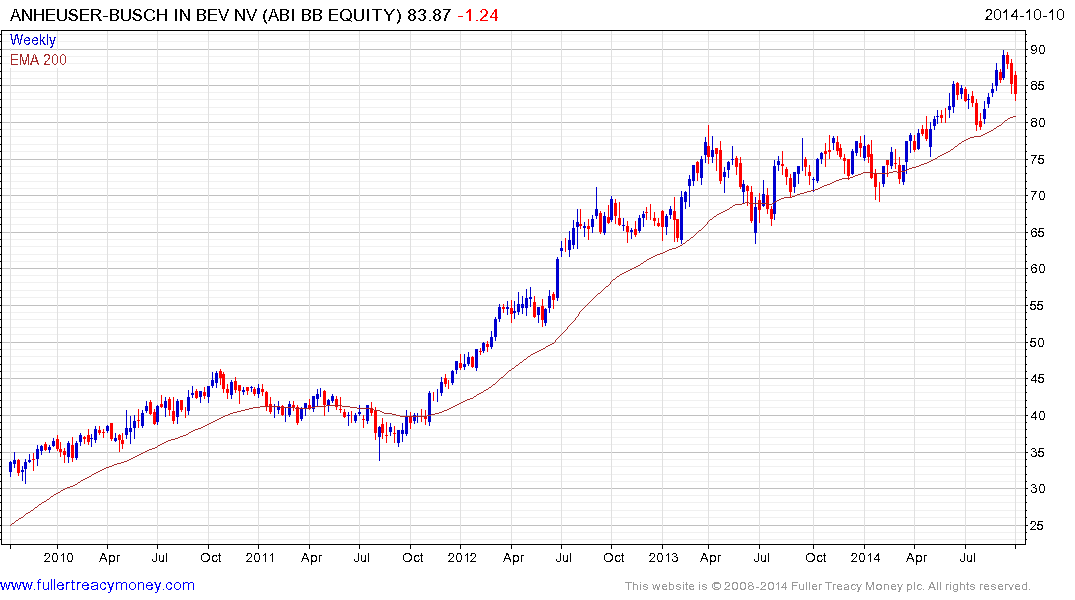
Task: Click the 2013 year label on time axis
Action: pos(663,557)
